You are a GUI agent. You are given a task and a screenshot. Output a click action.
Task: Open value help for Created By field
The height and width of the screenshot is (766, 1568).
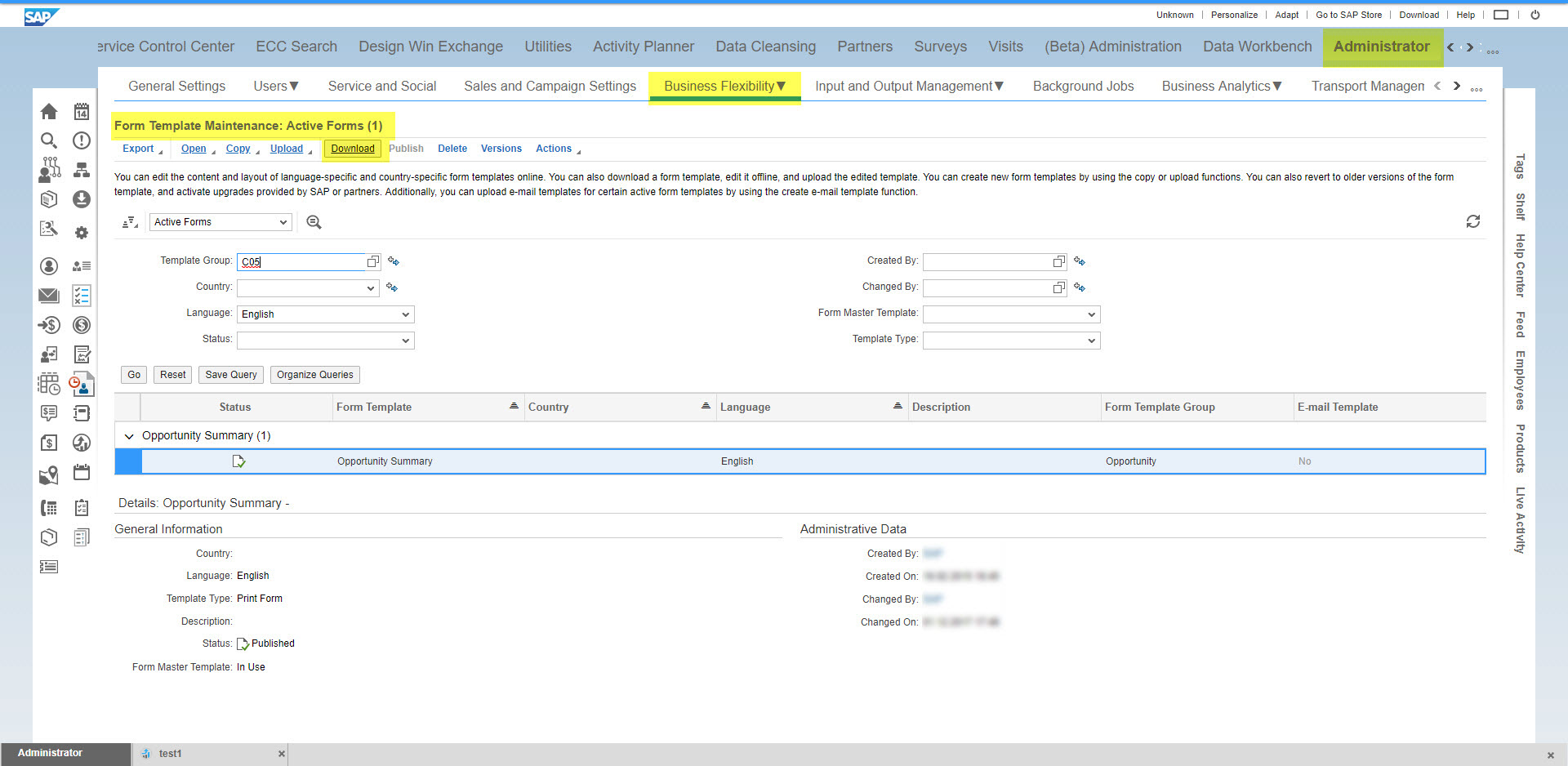coord(1059,261)
